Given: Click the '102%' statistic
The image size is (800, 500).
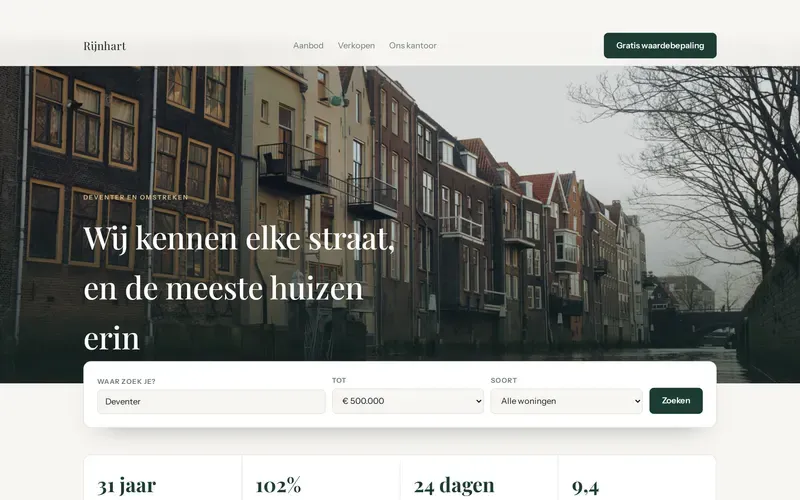Looking at the screenshot, I should click(x=278, y=485).
